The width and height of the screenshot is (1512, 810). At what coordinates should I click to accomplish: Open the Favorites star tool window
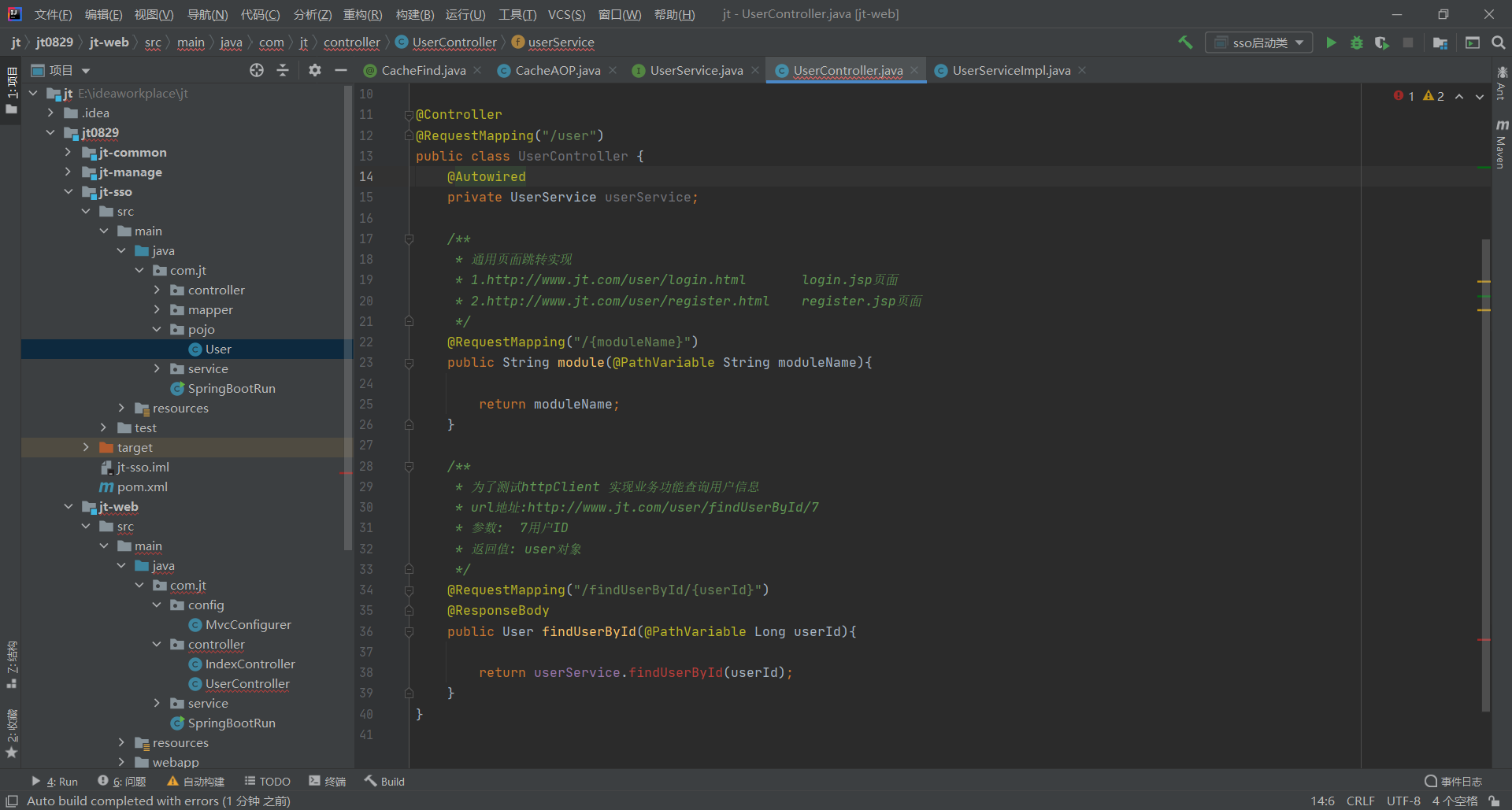(11, 733)
